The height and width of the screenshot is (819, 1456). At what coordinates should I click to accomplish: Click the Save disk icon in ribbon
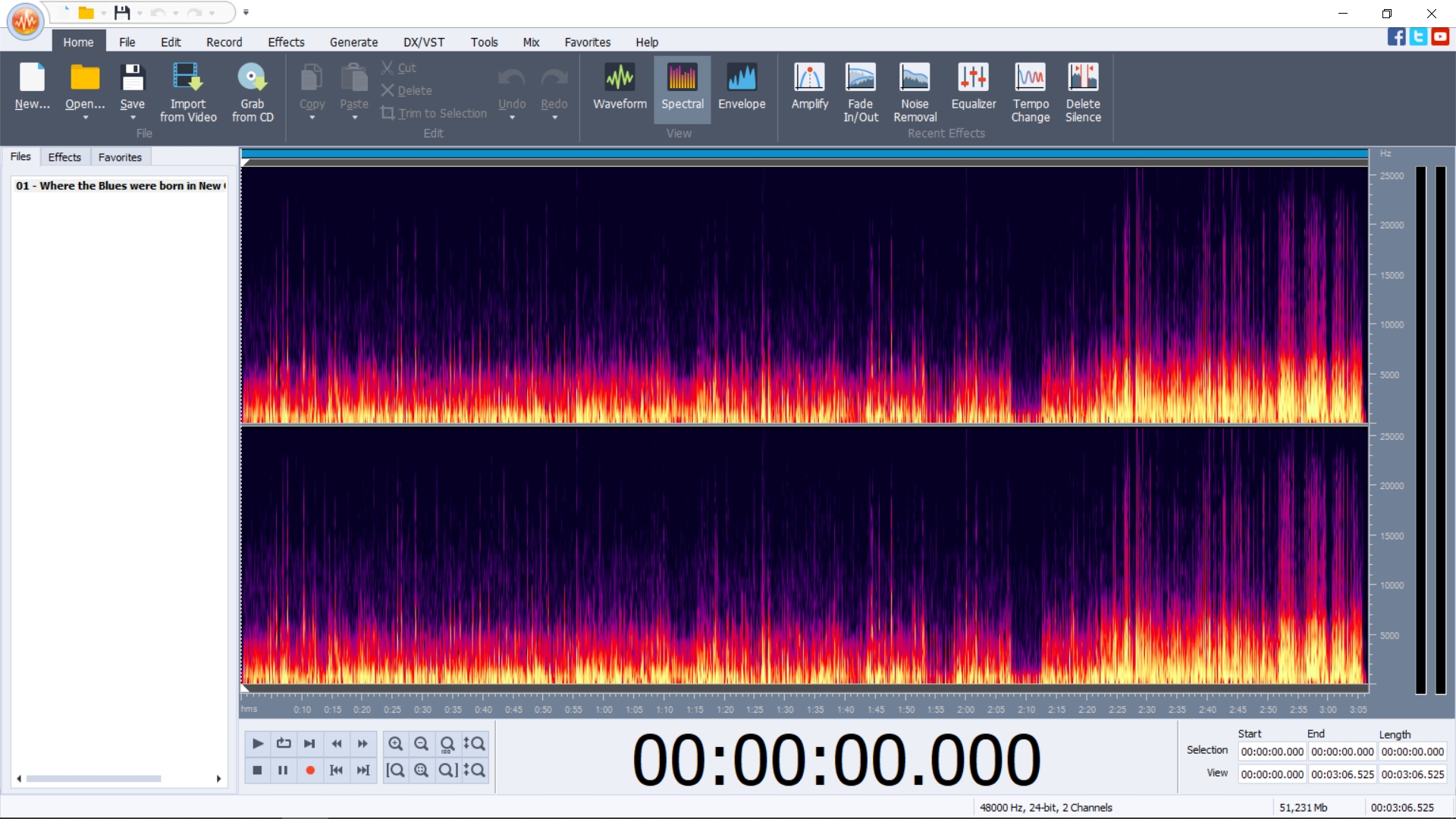pyautogui.click(x=133, y=78)
